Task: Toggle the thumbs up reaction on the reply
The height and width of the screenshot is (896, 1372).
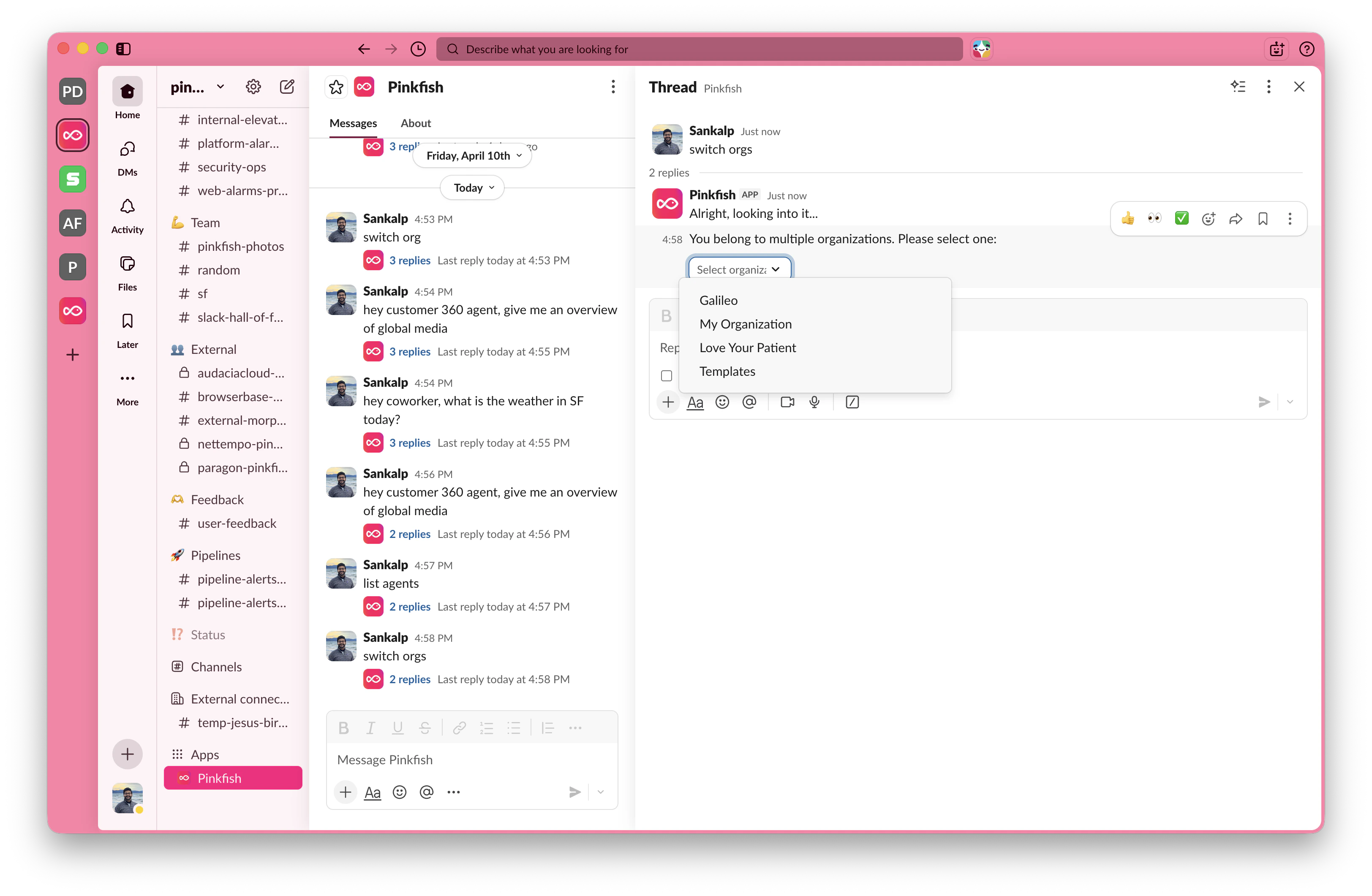Action: coord(1127,219)
